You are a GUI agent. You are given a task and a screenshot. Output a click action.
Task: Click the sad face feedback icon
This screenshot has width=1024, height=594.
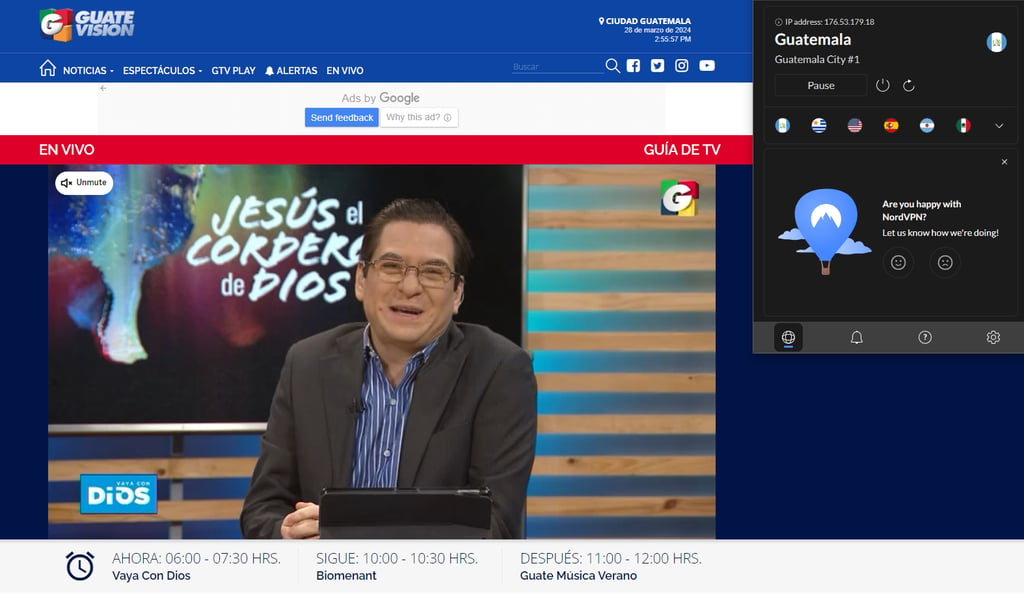coord(945,262)
